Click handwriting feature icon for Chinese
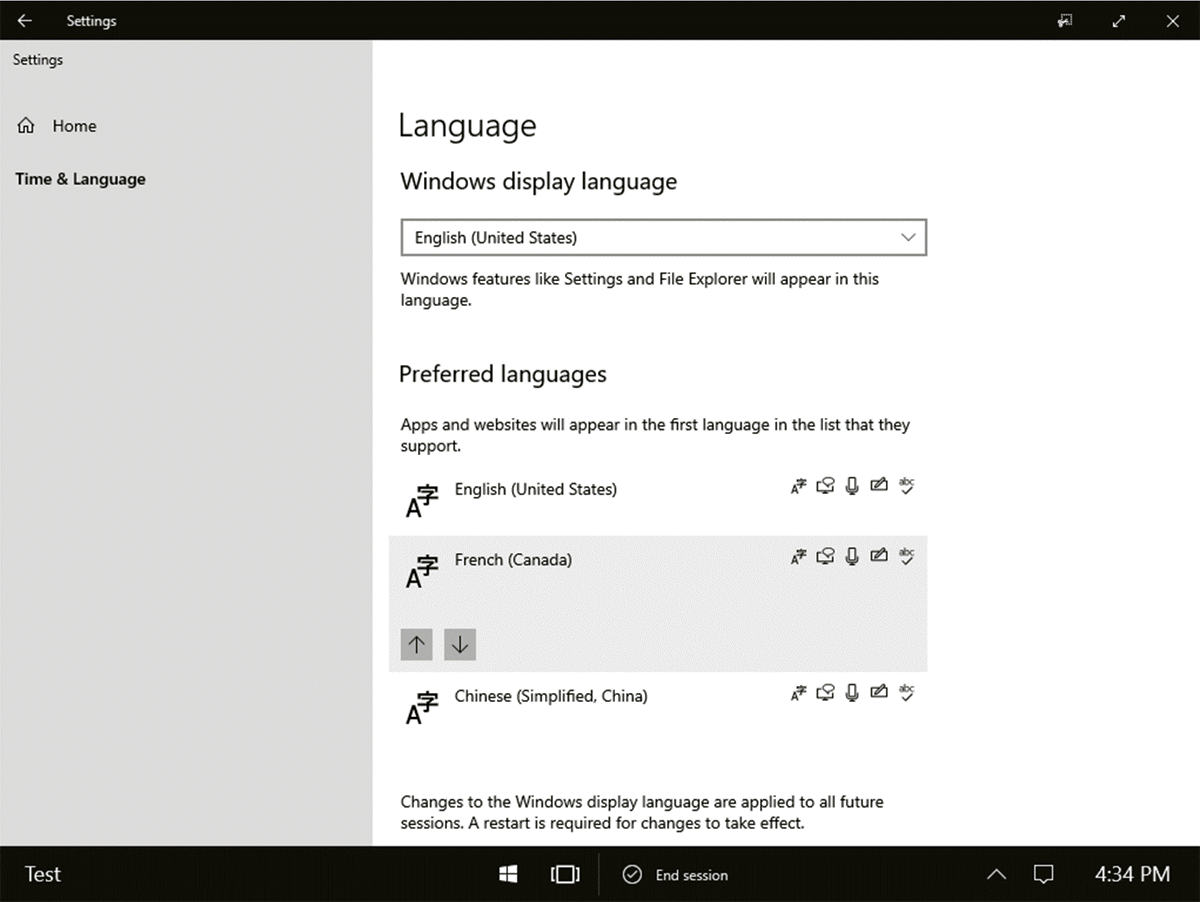 click(879, 692)
